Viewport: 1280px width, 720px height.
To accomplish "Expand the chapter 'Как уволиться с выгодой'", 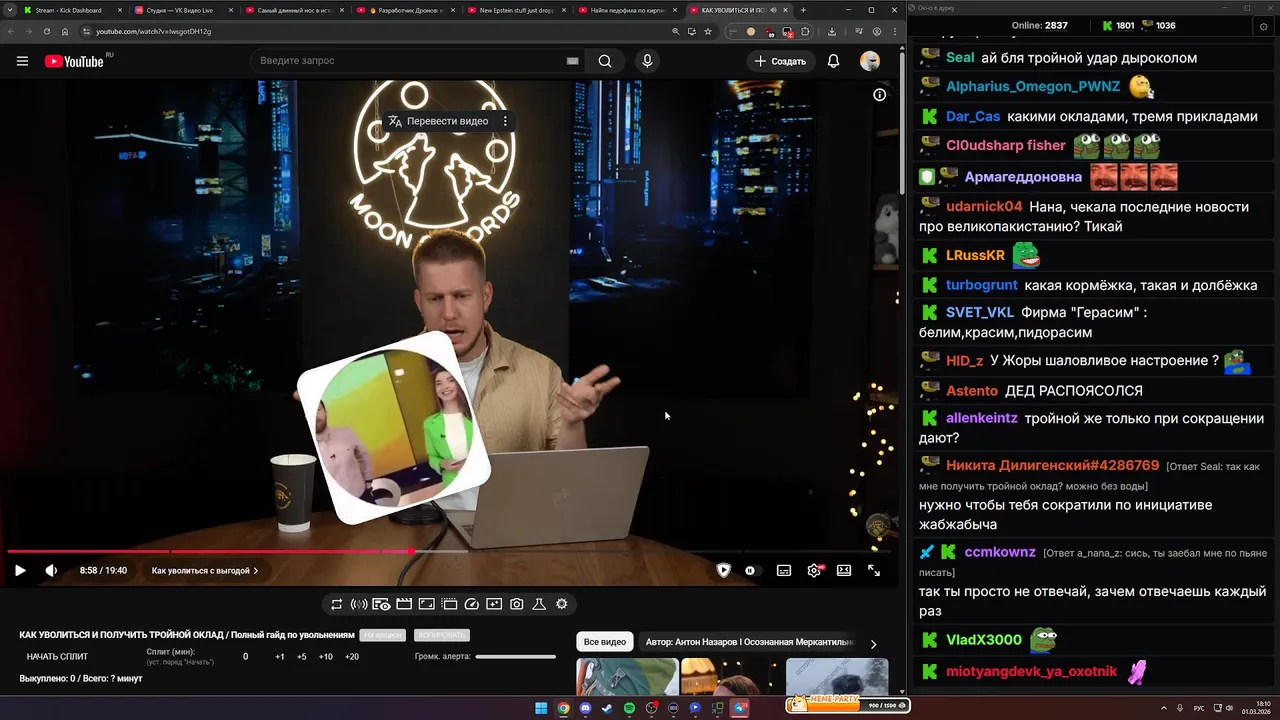I will click(x=205, y=571).
